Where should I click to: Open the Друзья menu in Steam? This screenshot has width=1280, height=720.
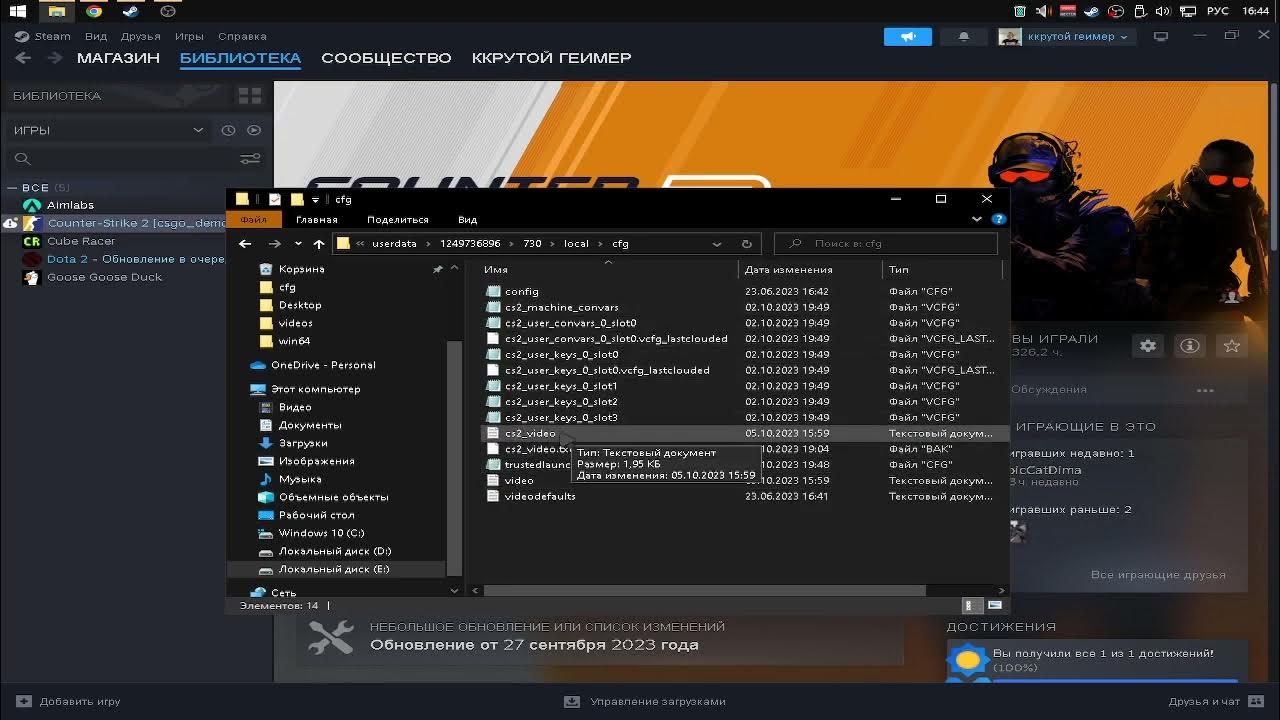[140, 36]
